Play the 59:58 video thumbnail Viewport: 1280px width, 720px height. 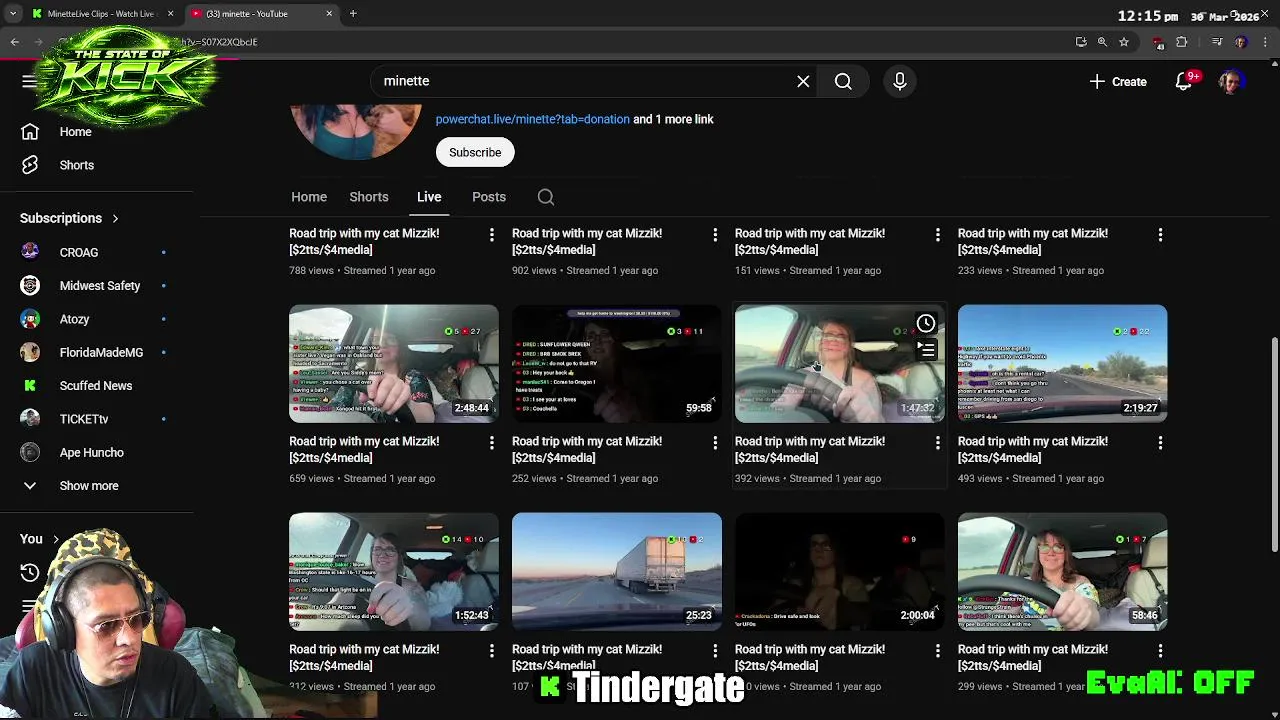coord(617,363)
